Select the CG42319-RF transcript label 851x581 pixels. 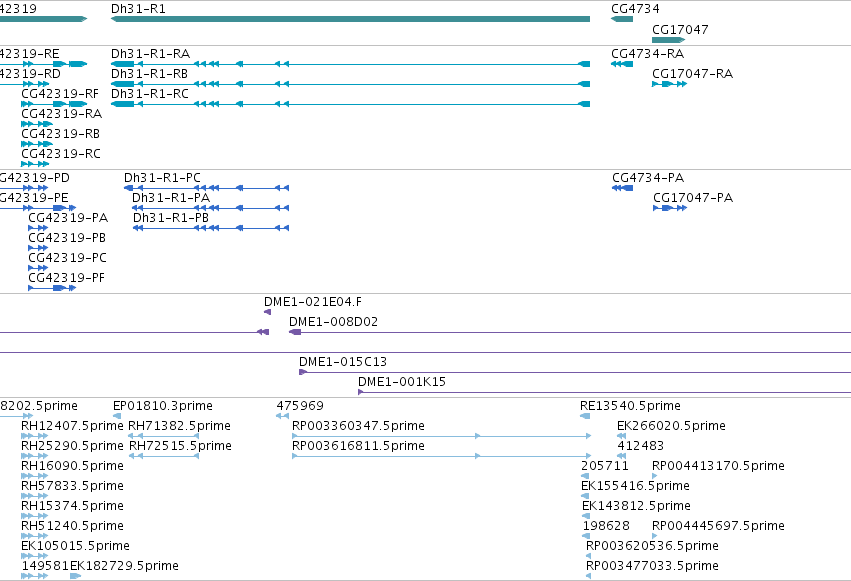click(60, 94)
